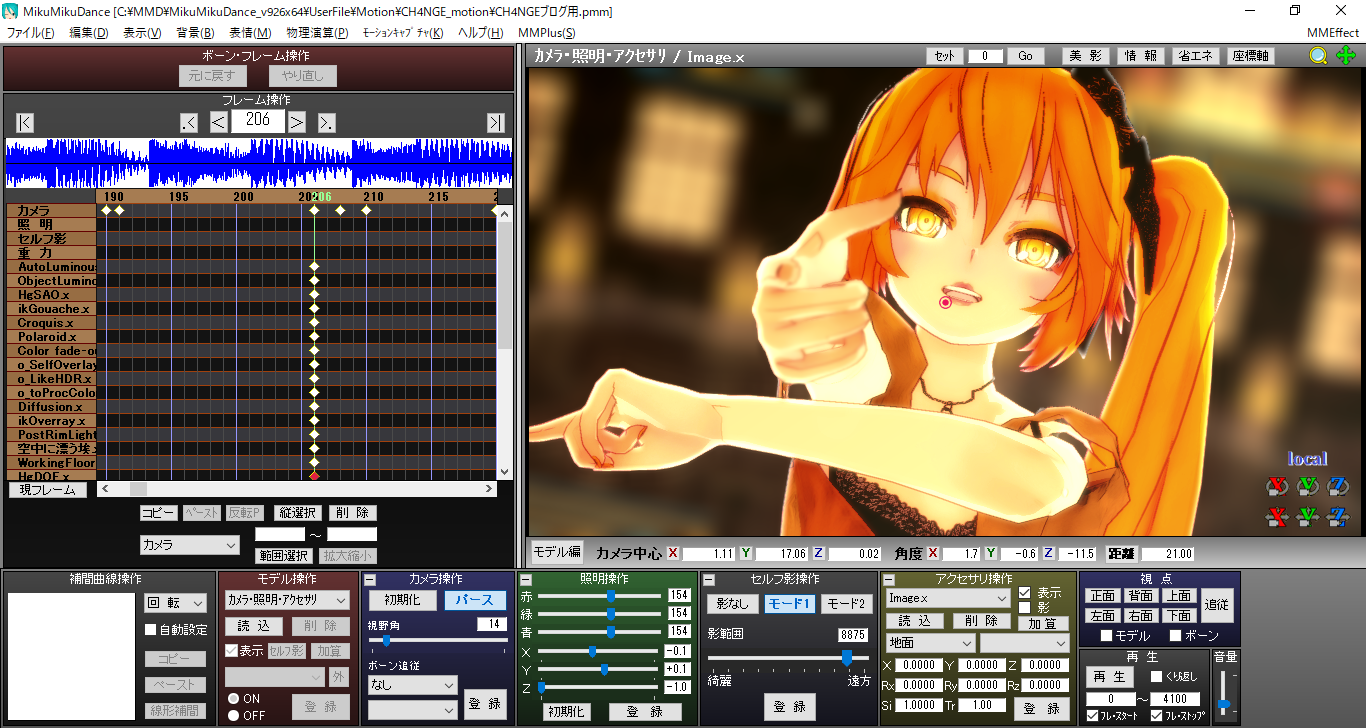Image resolution: width=1366 pixels, height=728 pixels.
Task: Go to the next keyframe with the >. button
Action: (x=327, y=122)
